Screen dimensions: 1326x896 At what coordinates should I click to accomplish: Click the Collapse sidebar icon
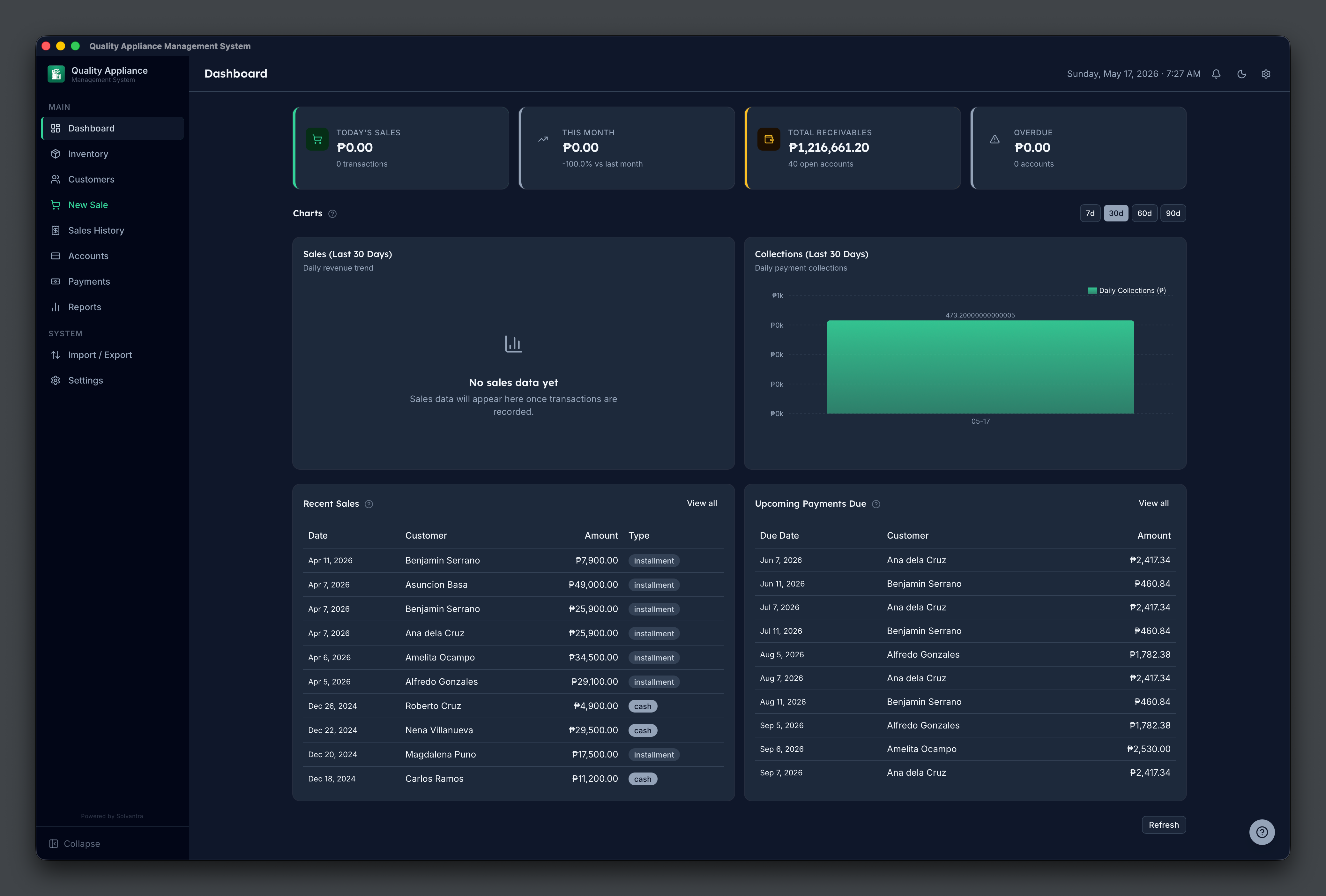pos(54,843)
